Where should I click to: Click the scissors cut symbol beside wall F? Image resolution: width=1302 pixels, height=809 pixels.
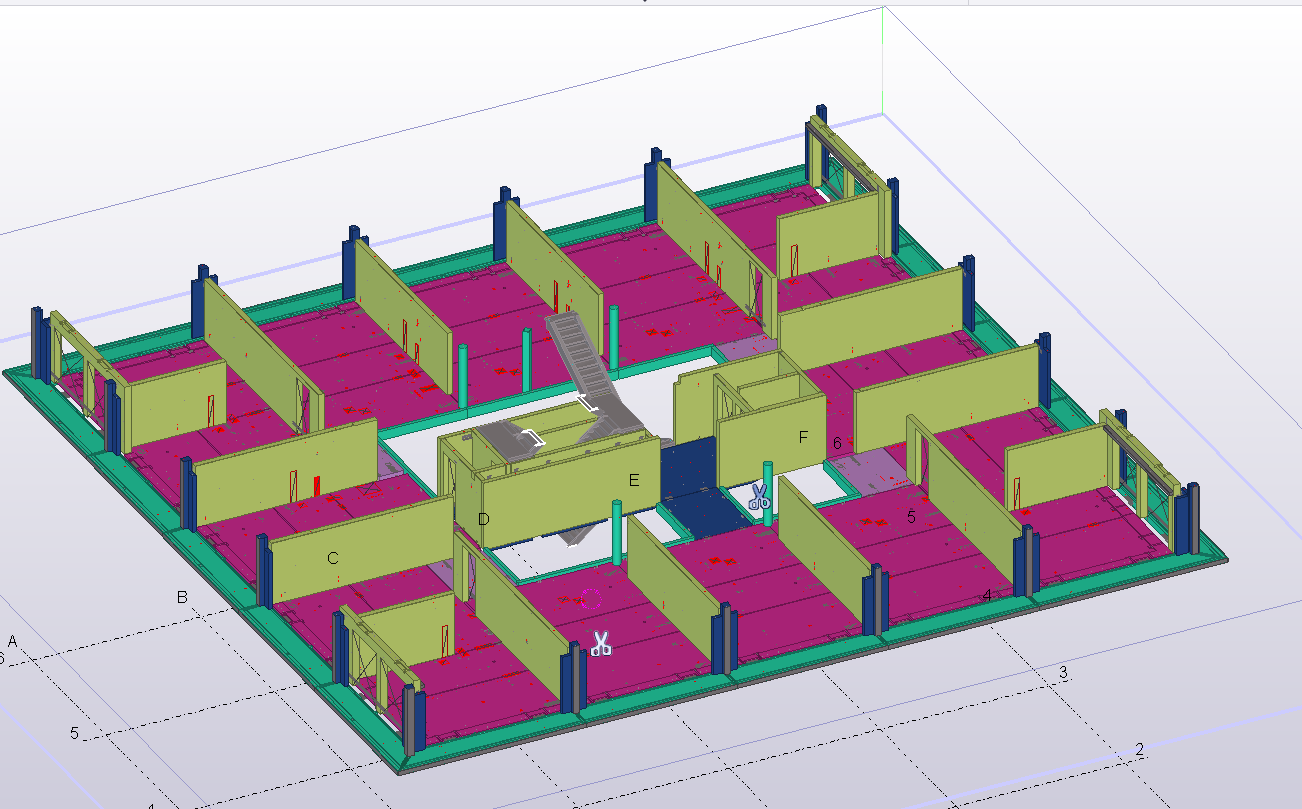759,496
